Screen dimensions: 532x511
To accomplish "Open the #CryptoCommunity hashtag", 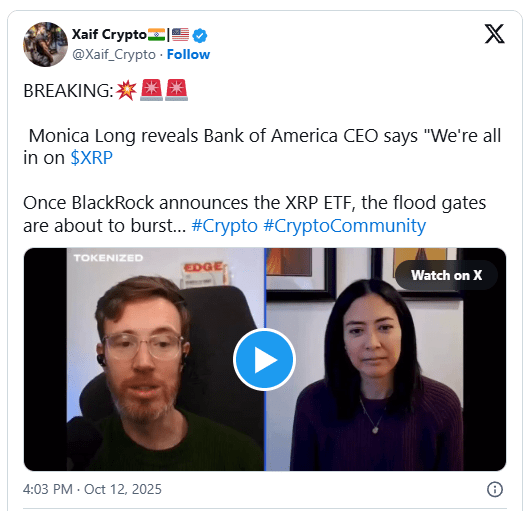I will (345, 226).
